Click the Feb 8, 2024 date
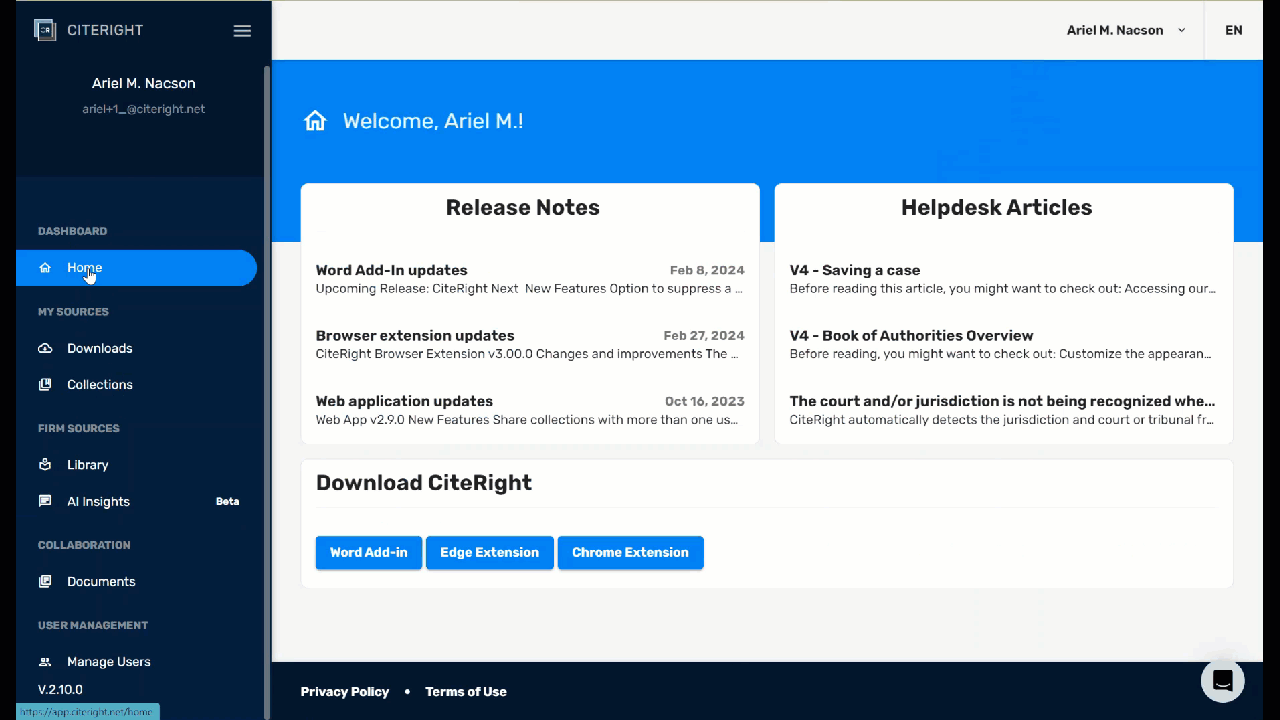 click(707, 270)
